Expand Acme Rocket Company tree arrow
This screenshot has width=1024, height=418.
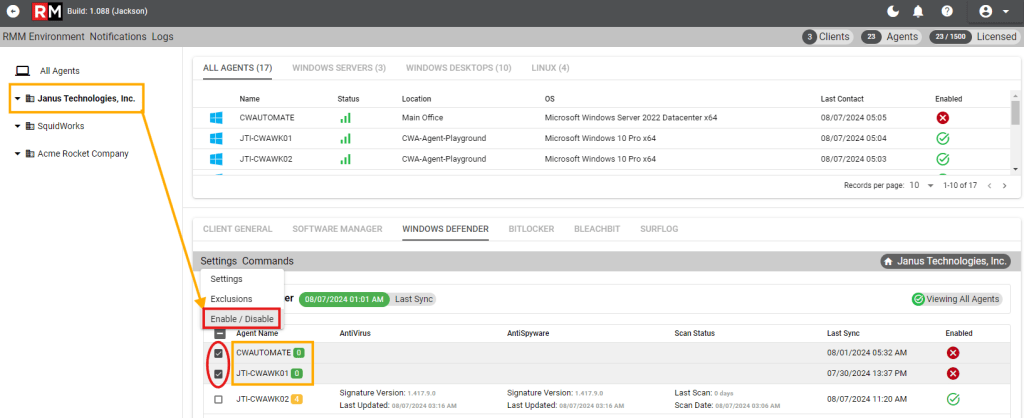[x=17, y=153]
